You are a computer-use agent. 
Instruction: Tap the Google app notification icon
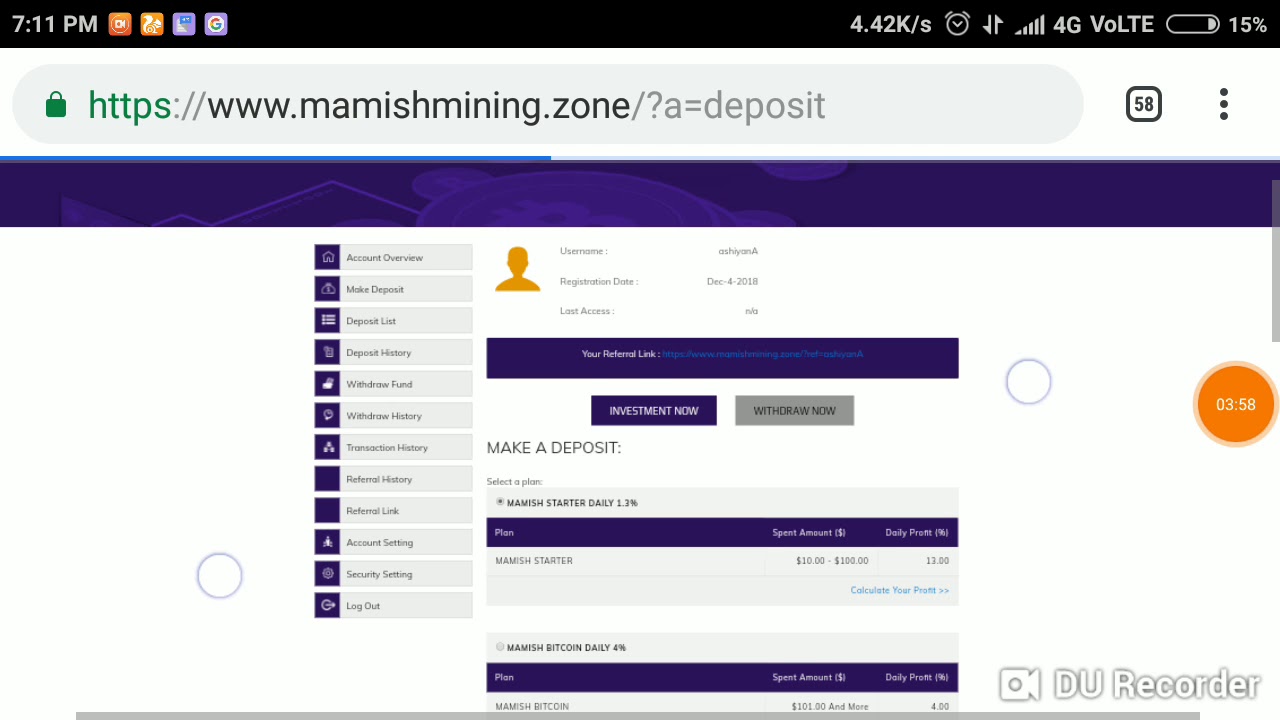(216, 24)
